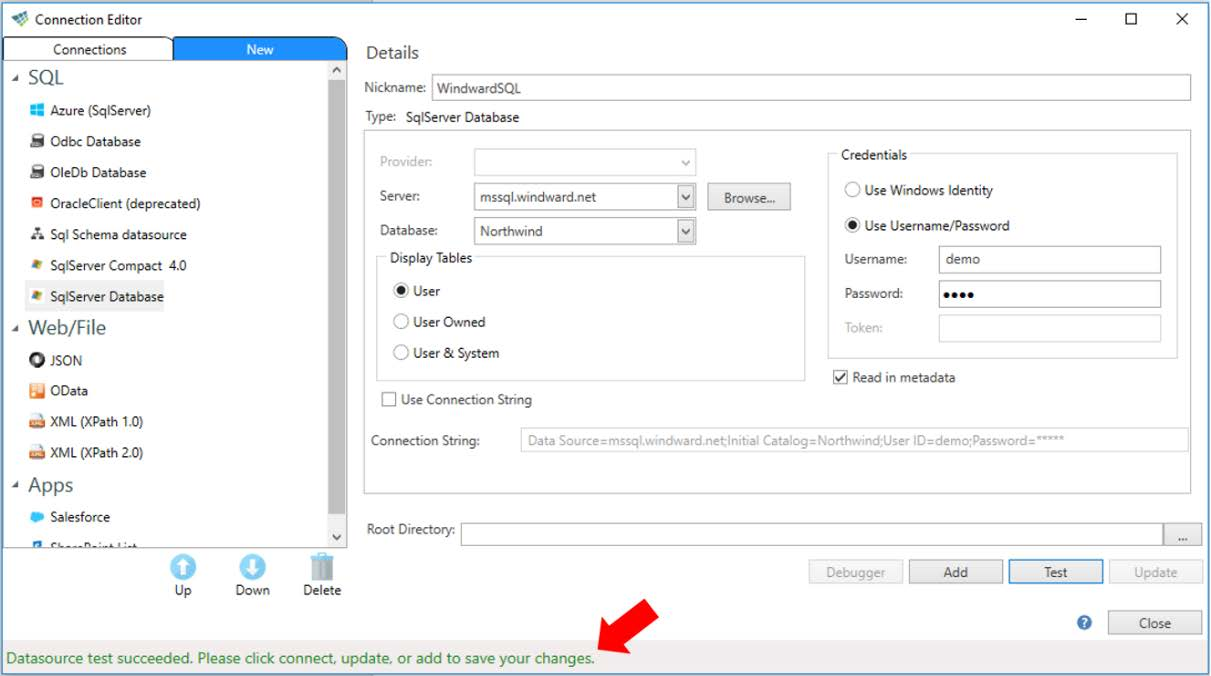
Task: Collapse the Web/File category
Action: coord(16,328)
